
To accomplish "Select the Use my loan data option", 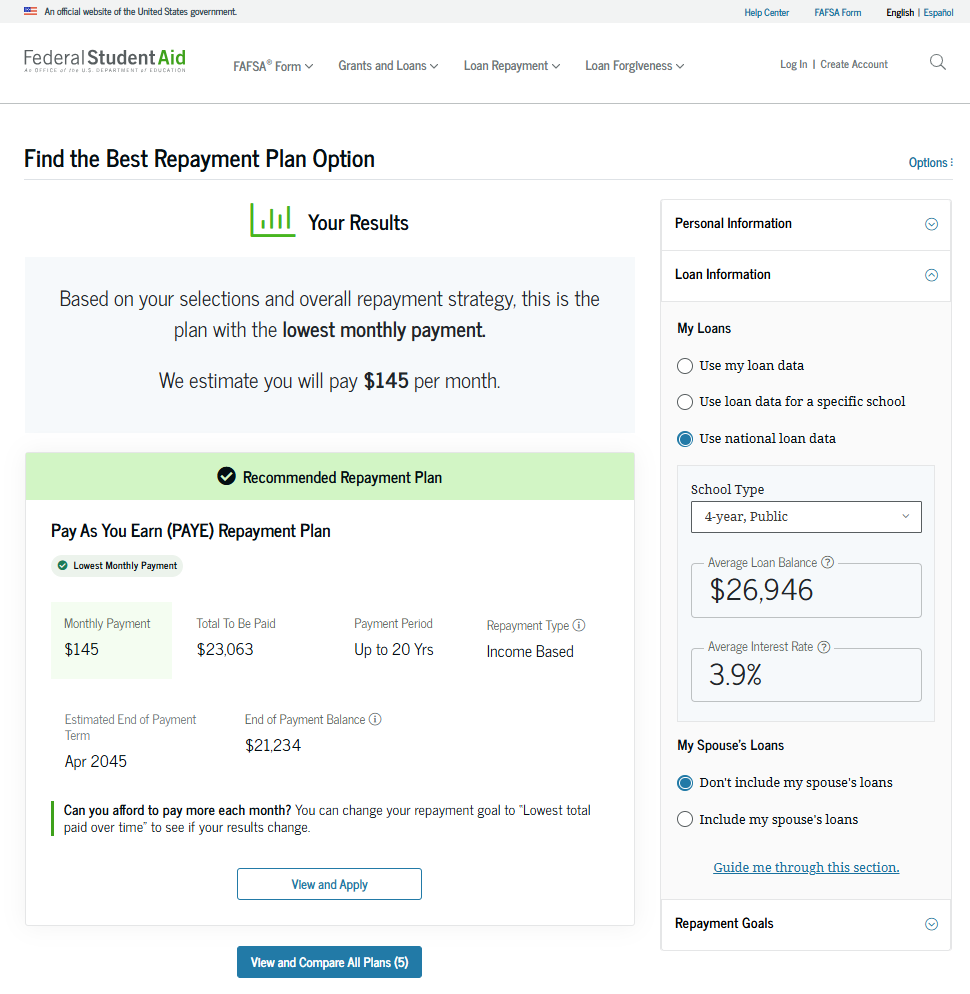I will (685, 365).
